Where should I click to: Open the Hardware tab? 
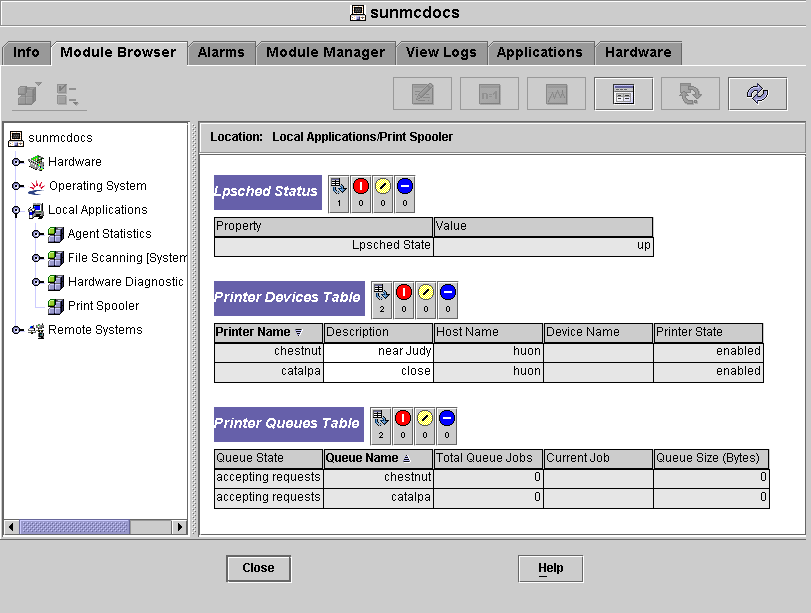pos(638,52)
